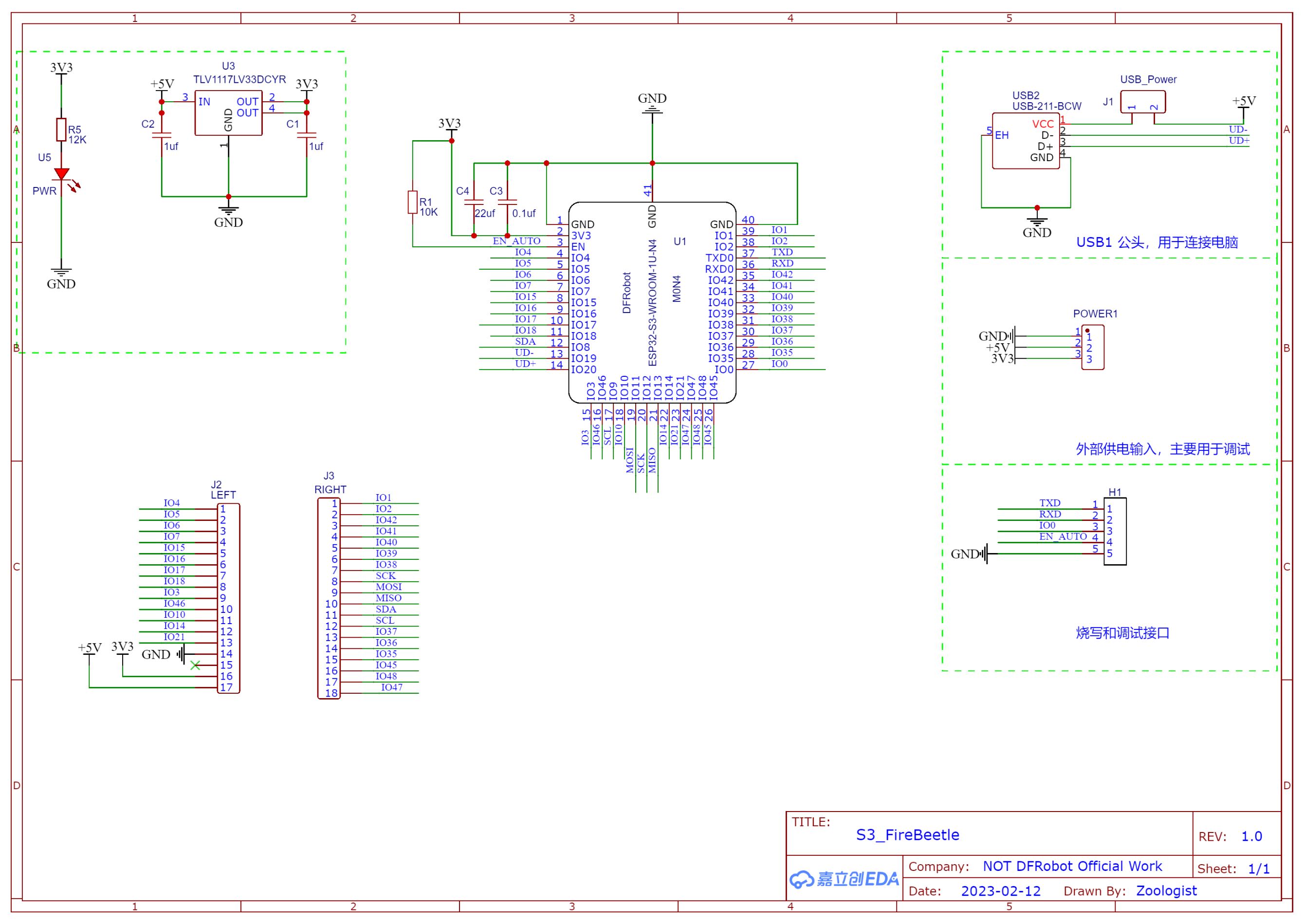Select the POWER1 three-pin connector
The height and width of the screenshot is (924, 1304).
point(1092,347)
